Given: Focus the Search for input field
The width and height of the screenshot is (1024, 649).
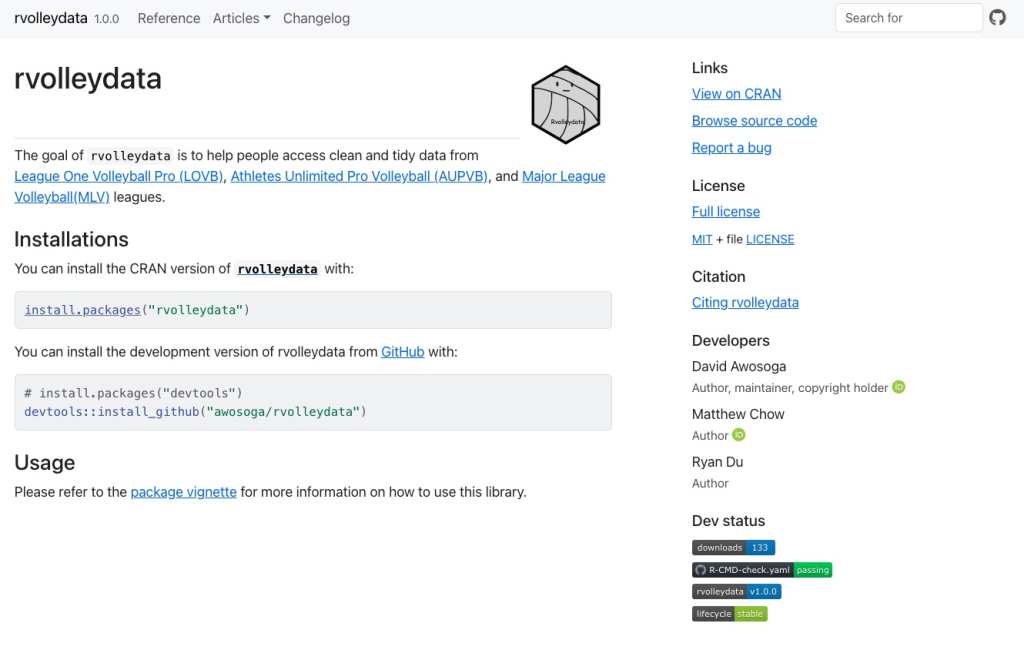Looking at the screenshot, I should tap(908, 18).
